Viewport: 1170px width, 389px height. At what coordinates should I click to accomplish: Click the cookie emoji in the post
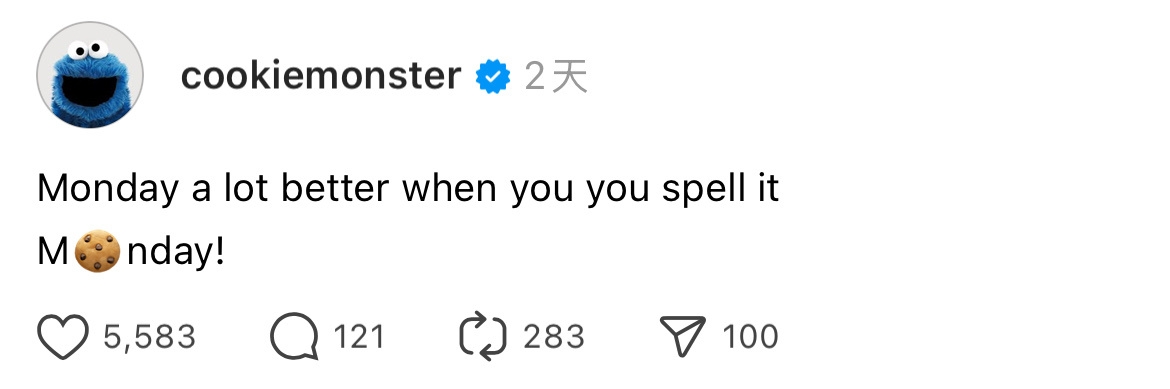[98, 252]
